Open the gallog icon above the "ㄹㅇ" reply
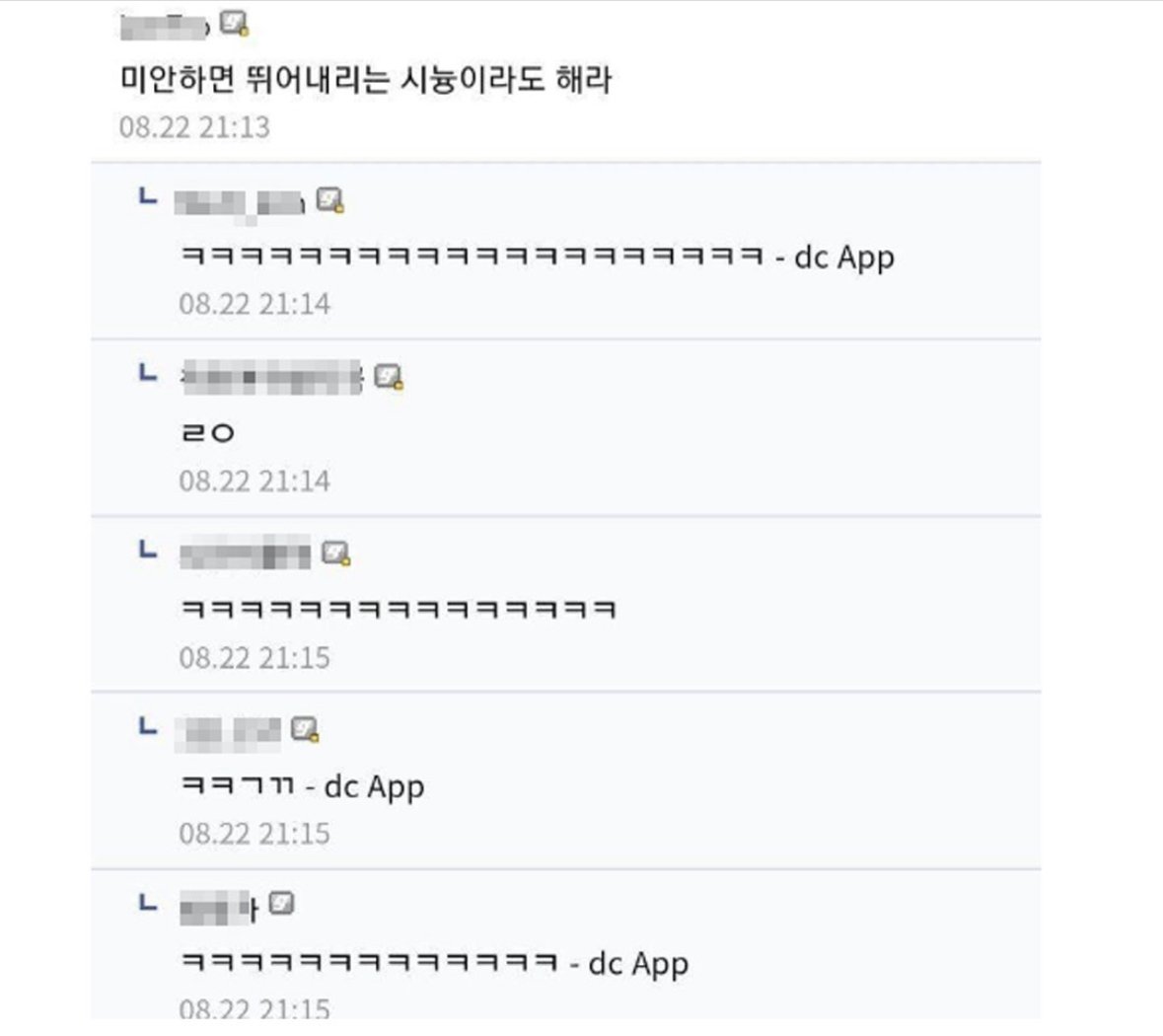 tap(390, 376)
